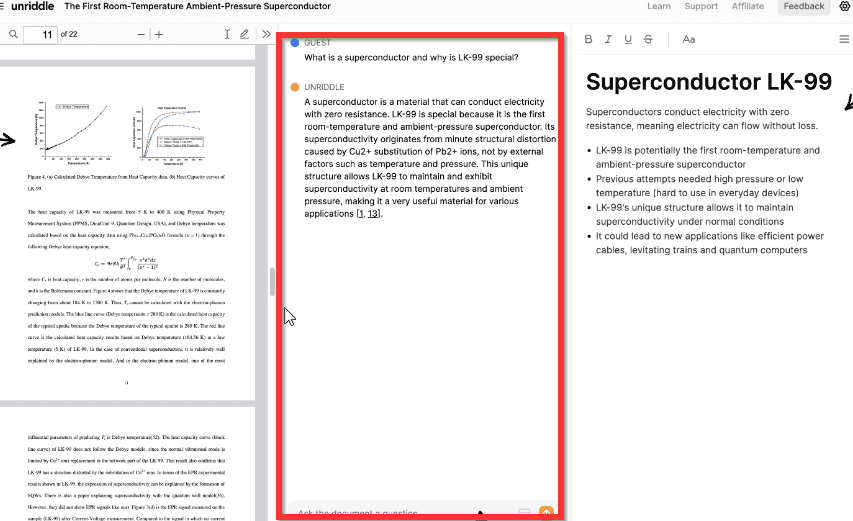The height and width of the screenshot is (521, 853).
Task: Toggle underline formatting in notes editor
Action: point(628,39)
